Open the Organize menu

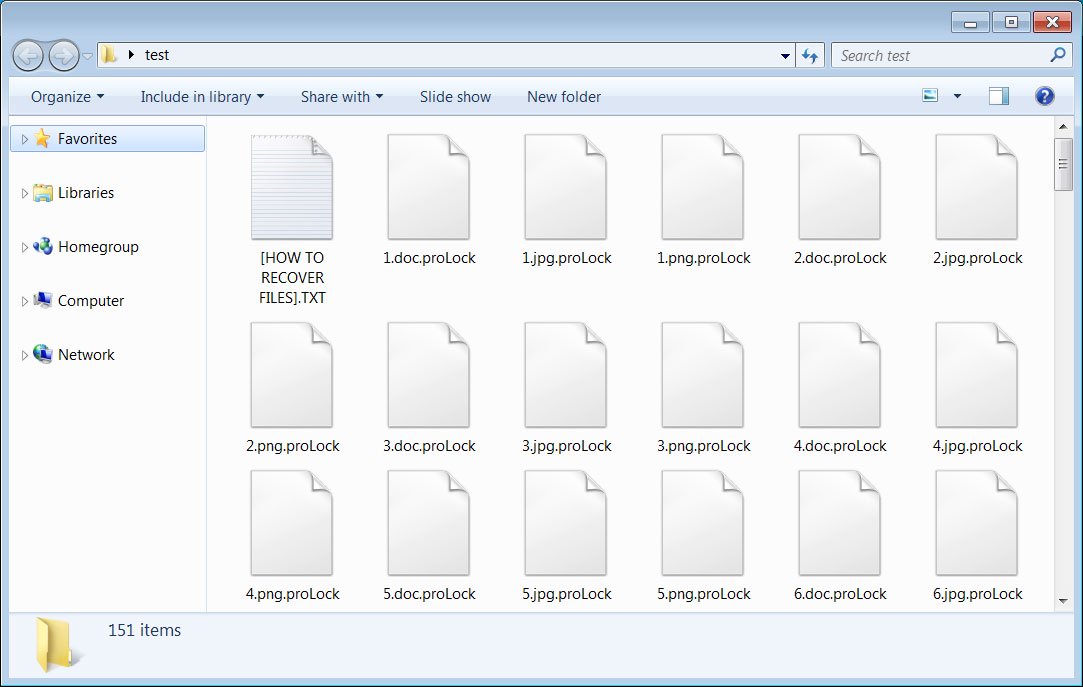tap(67, 97)
